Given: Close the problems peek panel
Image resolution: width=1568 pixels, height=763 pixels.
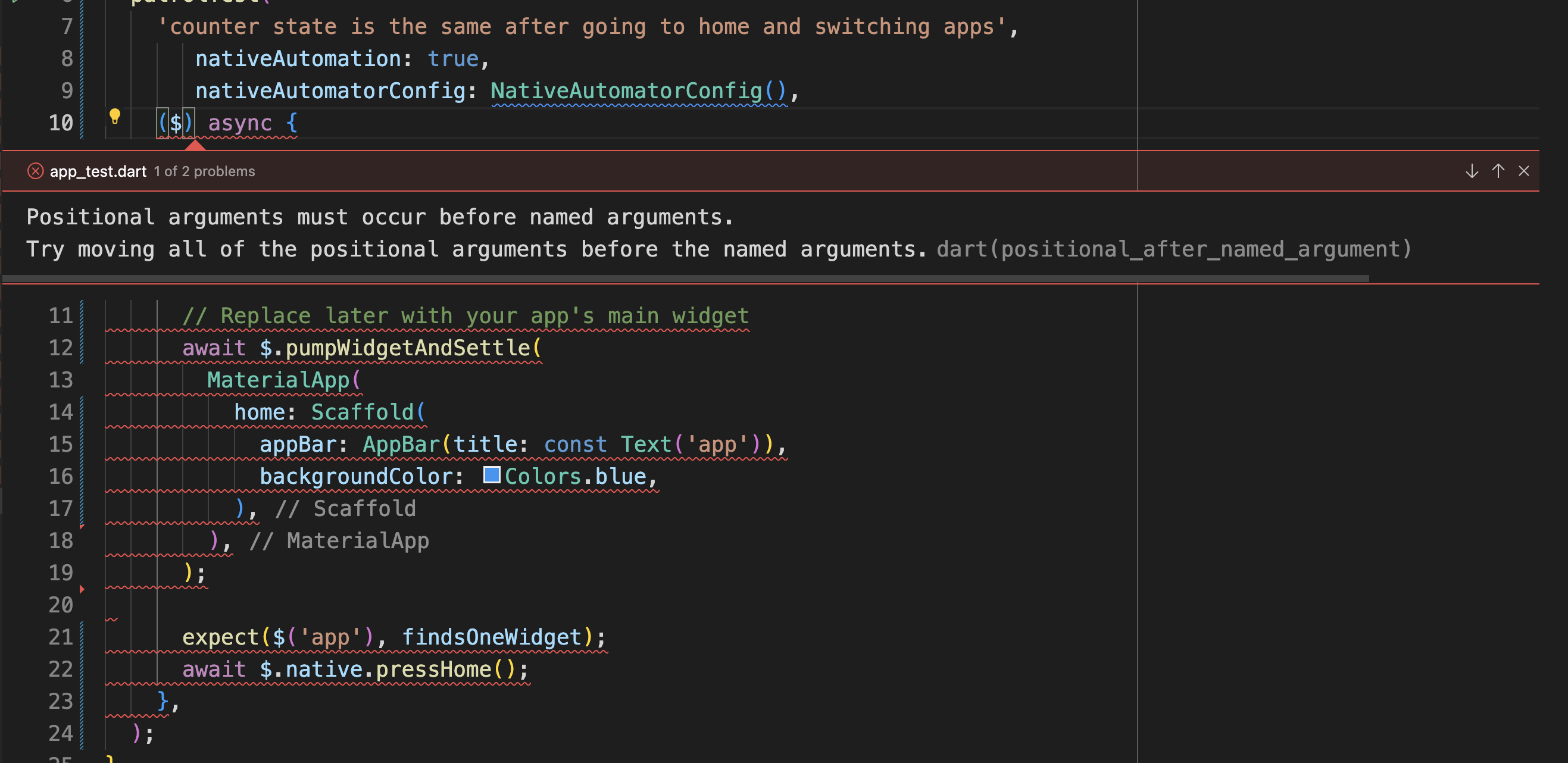Looking at the screenshot, I should pyautogui.click(x=1524, y=171).
